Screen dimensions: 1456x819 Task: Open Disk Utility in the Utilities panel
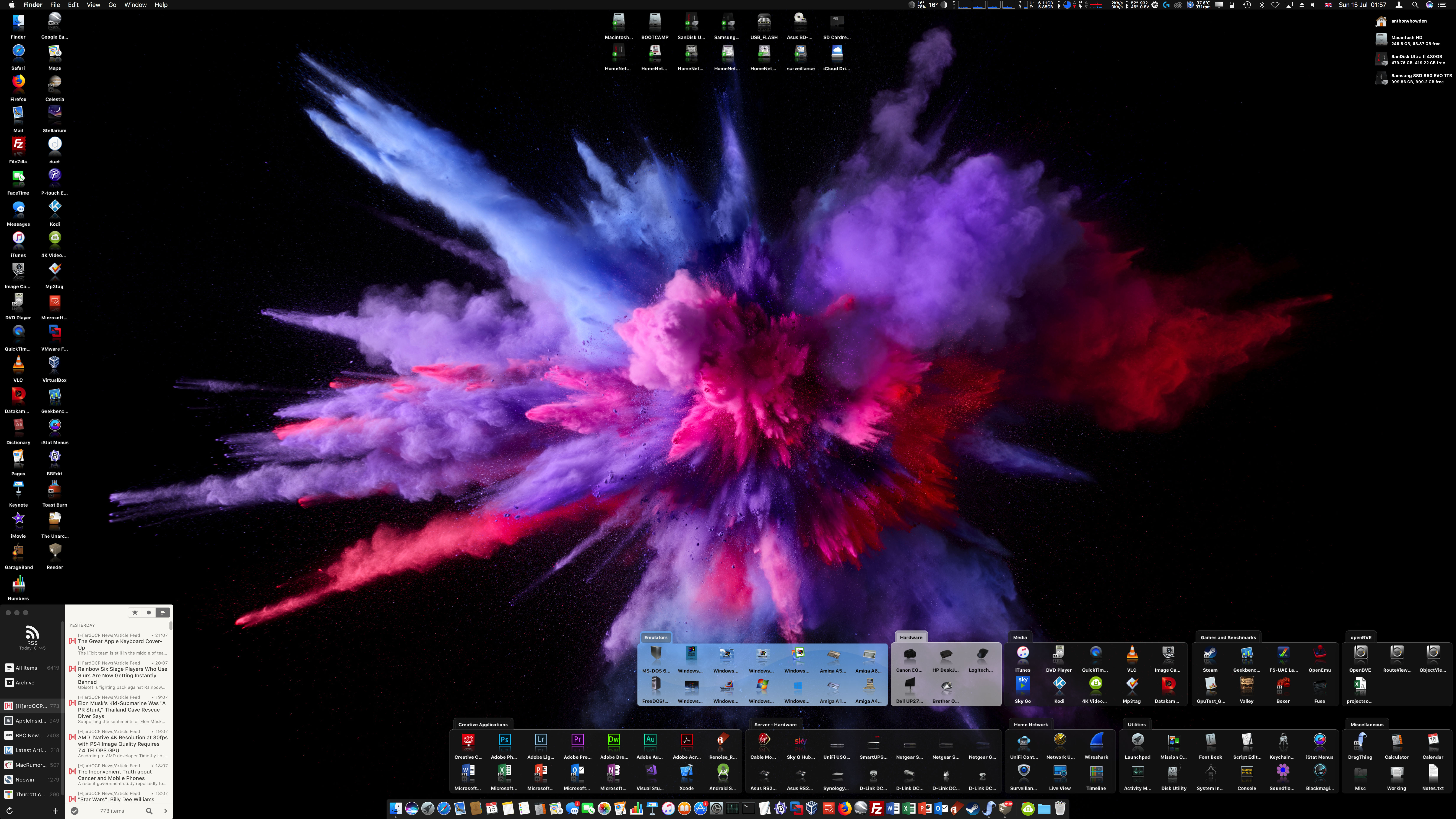pos(1173,772)
